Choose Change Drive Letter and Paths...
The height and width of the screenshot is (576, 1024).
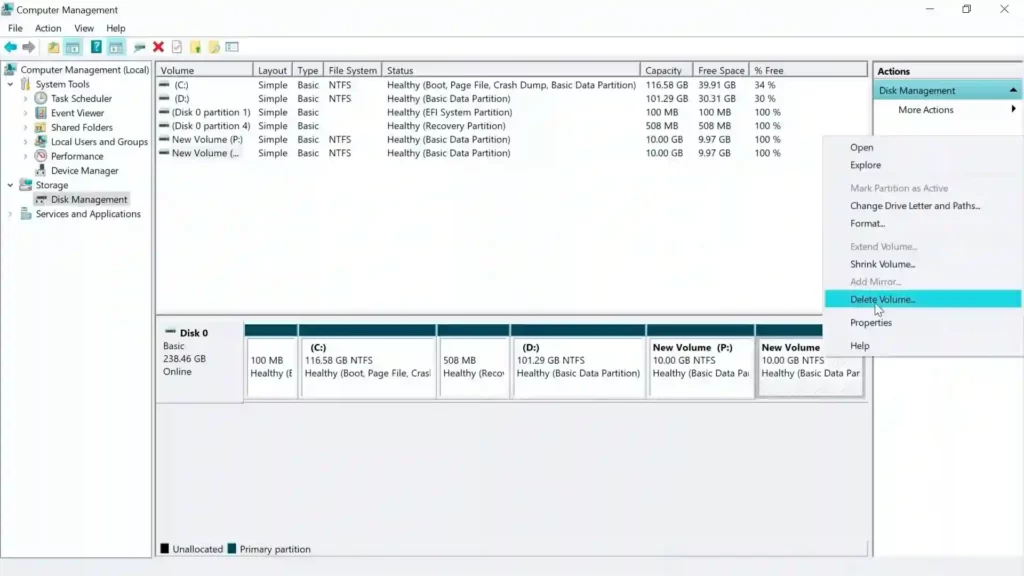923,206
